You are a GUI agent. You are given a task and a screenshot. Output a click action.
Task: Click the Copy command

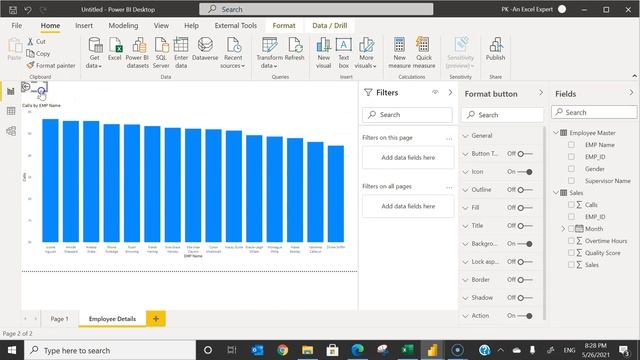pyautogui.click(x=38, y=53)
